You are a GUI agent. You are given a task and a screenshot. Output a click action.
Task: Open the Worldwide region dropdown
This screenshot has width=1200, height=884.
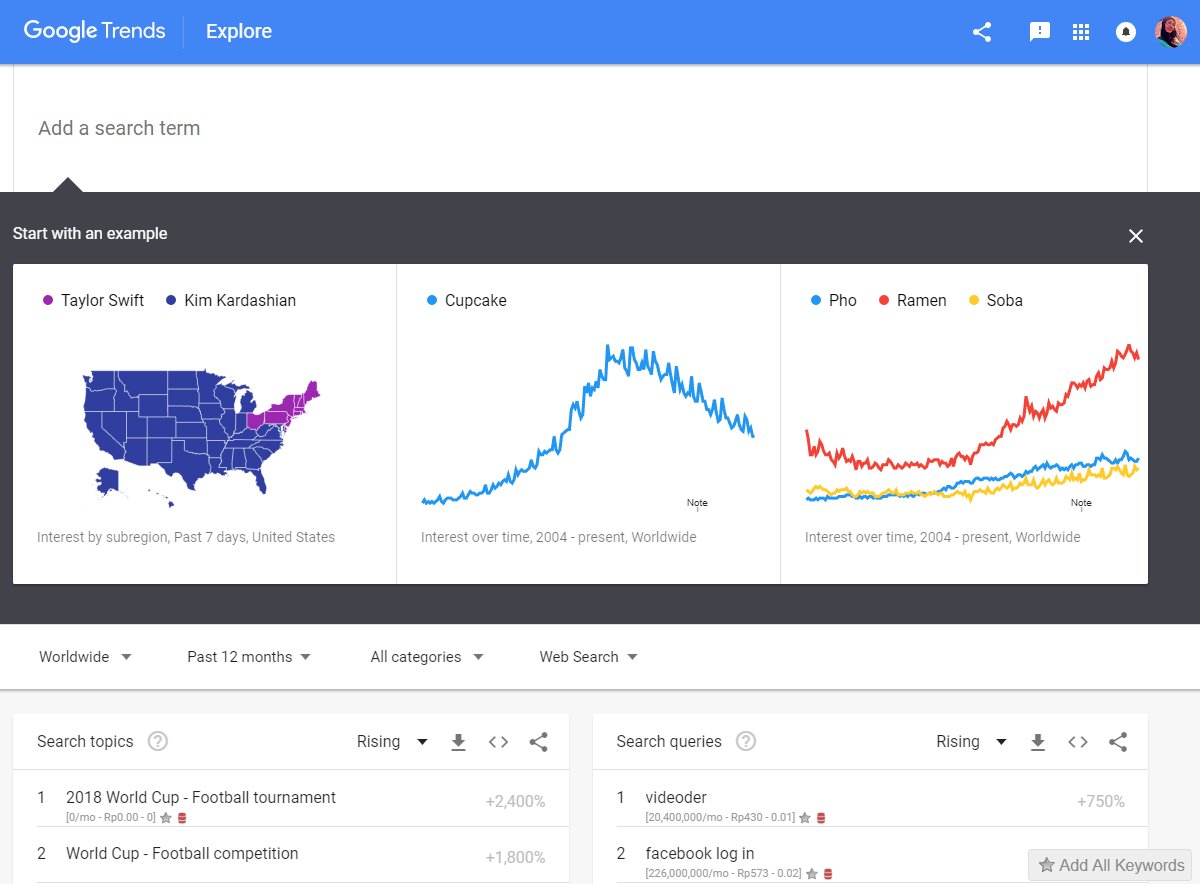tap(85, 656)
